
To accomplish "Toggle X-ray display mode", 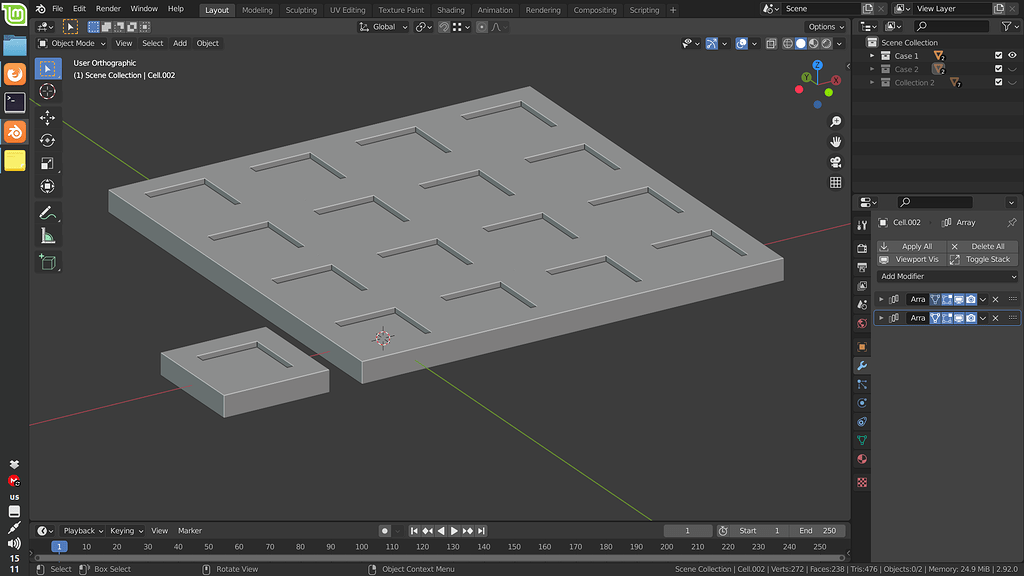I will 771,44.
